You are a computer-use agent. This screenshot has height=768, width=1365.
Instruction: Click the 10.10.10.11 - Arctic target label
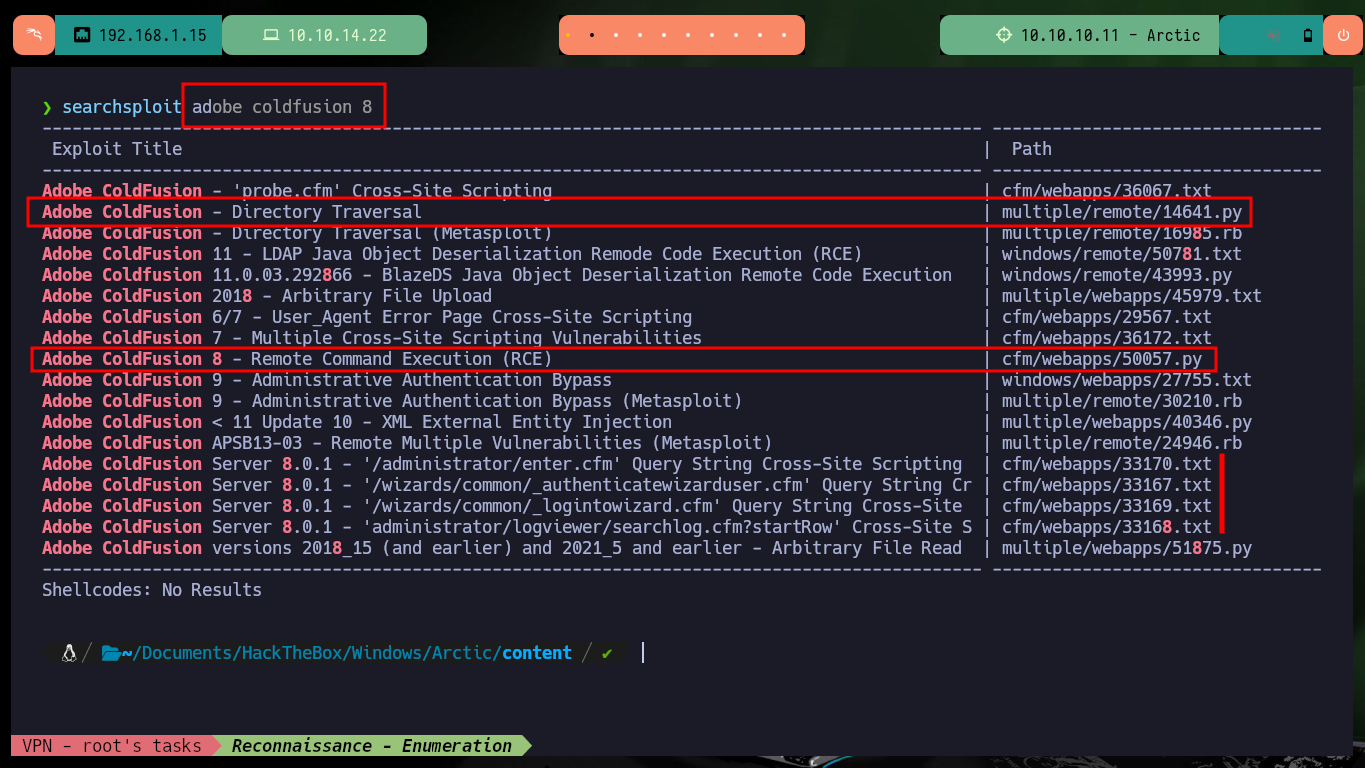tap(1110, 35)
